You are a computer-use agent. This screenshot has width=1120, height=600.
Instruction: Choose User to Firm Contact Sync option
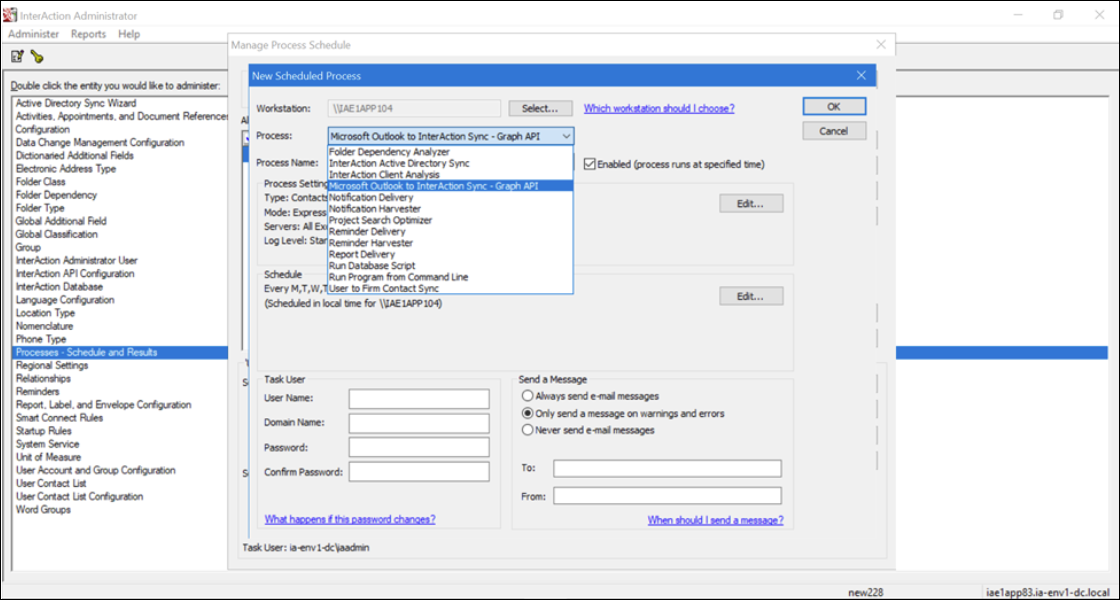click(450, 288)
